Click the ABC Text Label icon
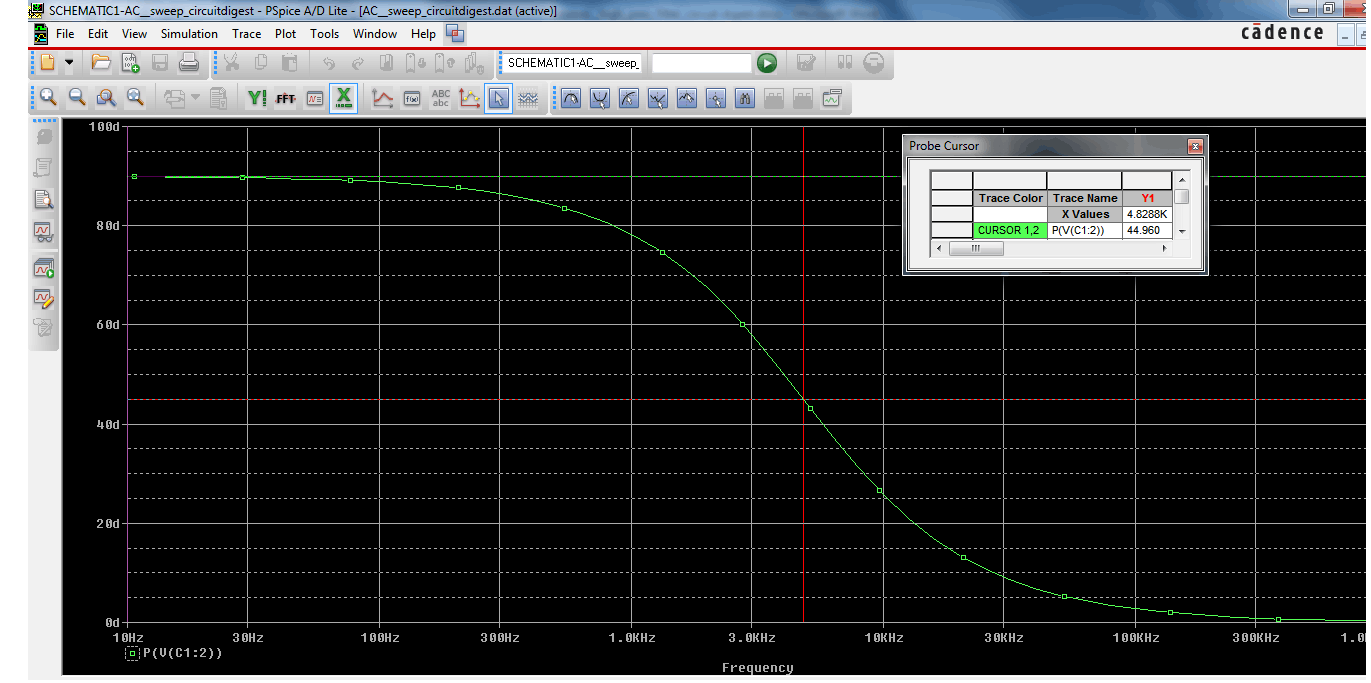This screenshot has width=1371, height=683. point(440,98)
